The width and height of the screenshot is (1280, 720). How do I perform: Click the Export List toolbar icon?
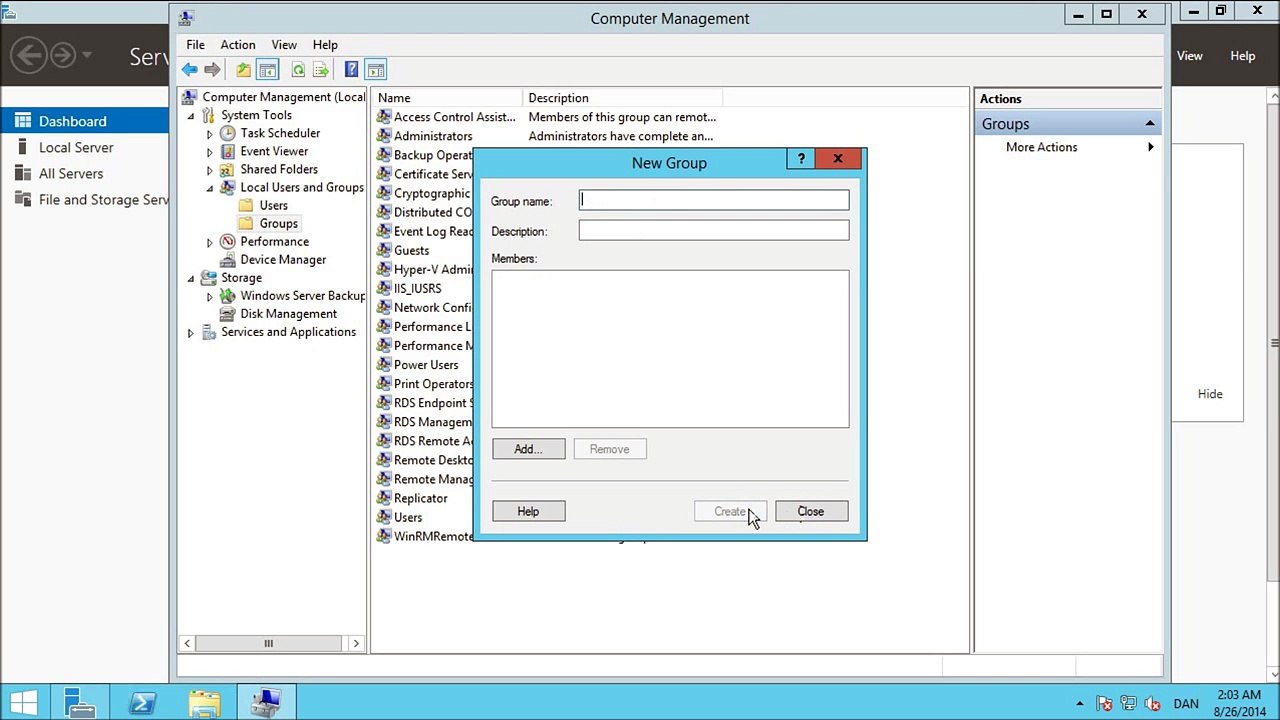(x=320, y=70)
